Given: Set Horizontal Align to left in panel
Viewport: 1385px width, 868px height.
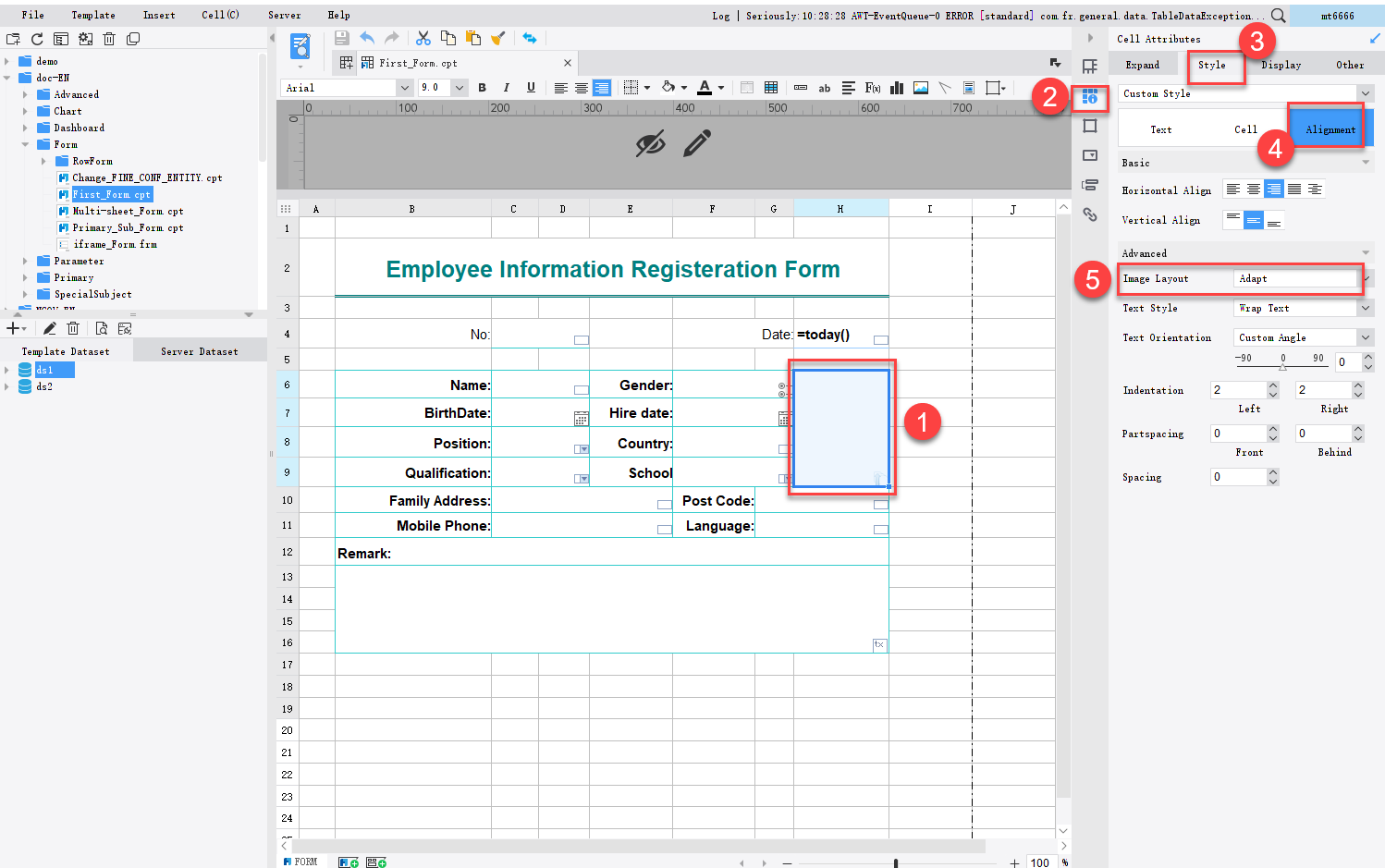Looking at the screenshot, I should (1233, 189).
